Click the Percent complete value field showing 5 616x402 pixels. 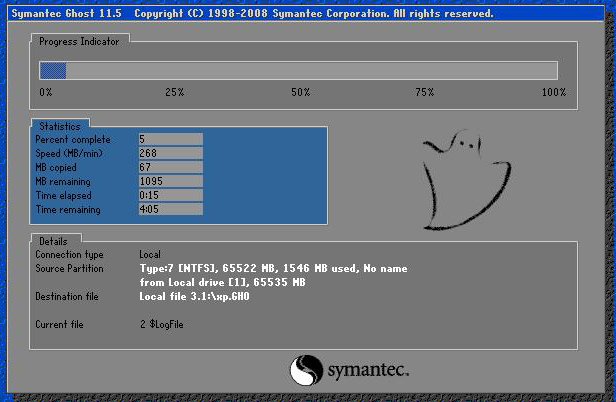click(x=170, y=139)
